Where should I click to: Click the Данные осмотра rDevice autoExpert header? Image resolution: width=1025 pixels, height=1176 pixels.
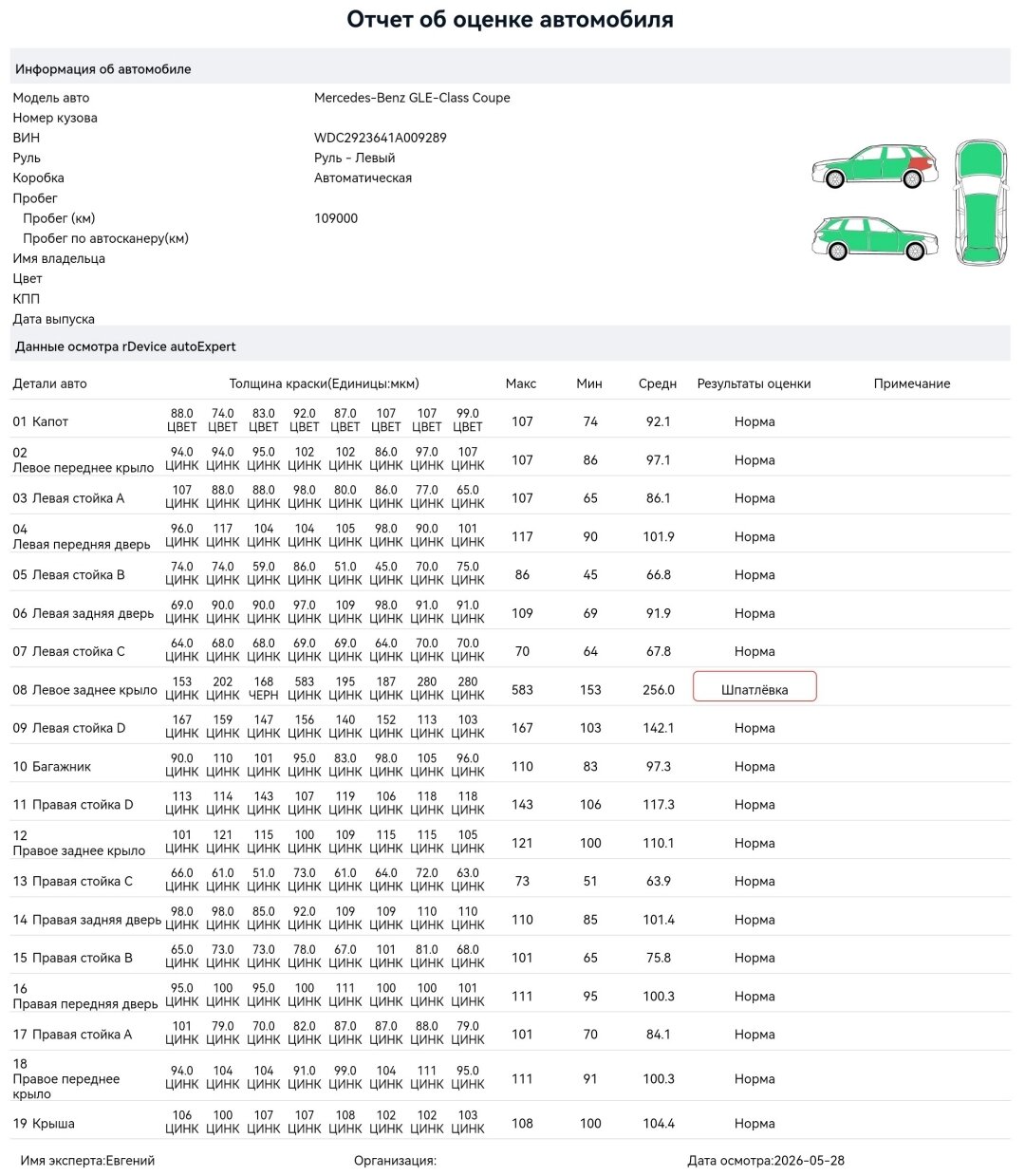coord(125,346)
